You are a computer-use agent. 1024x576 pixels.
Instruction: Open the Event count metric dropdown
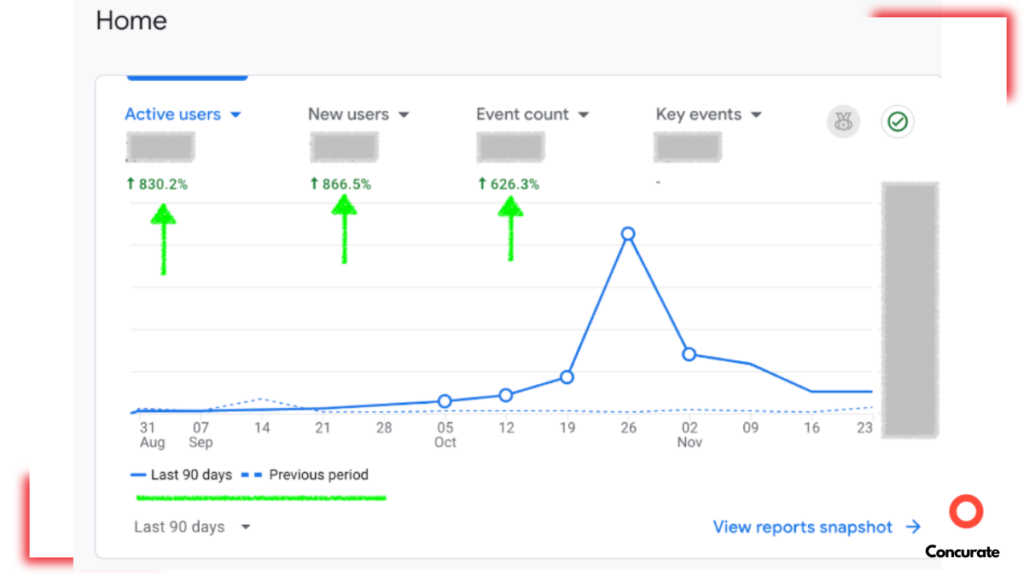584,114
